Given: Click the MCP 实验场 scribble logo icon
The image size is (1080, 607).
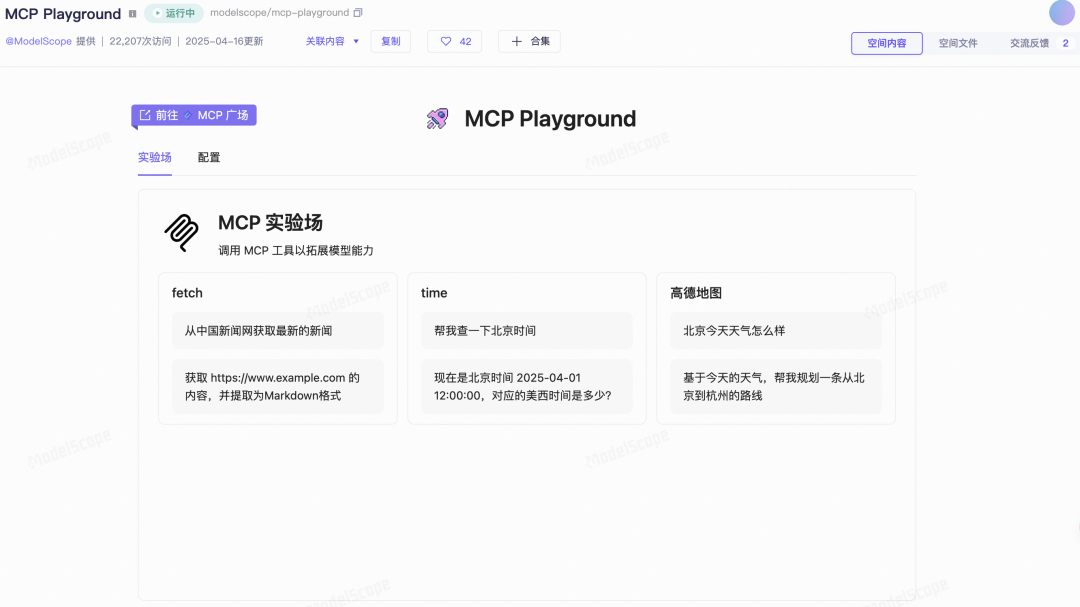Looking at the screenshot, I should [x=181, y=232].
